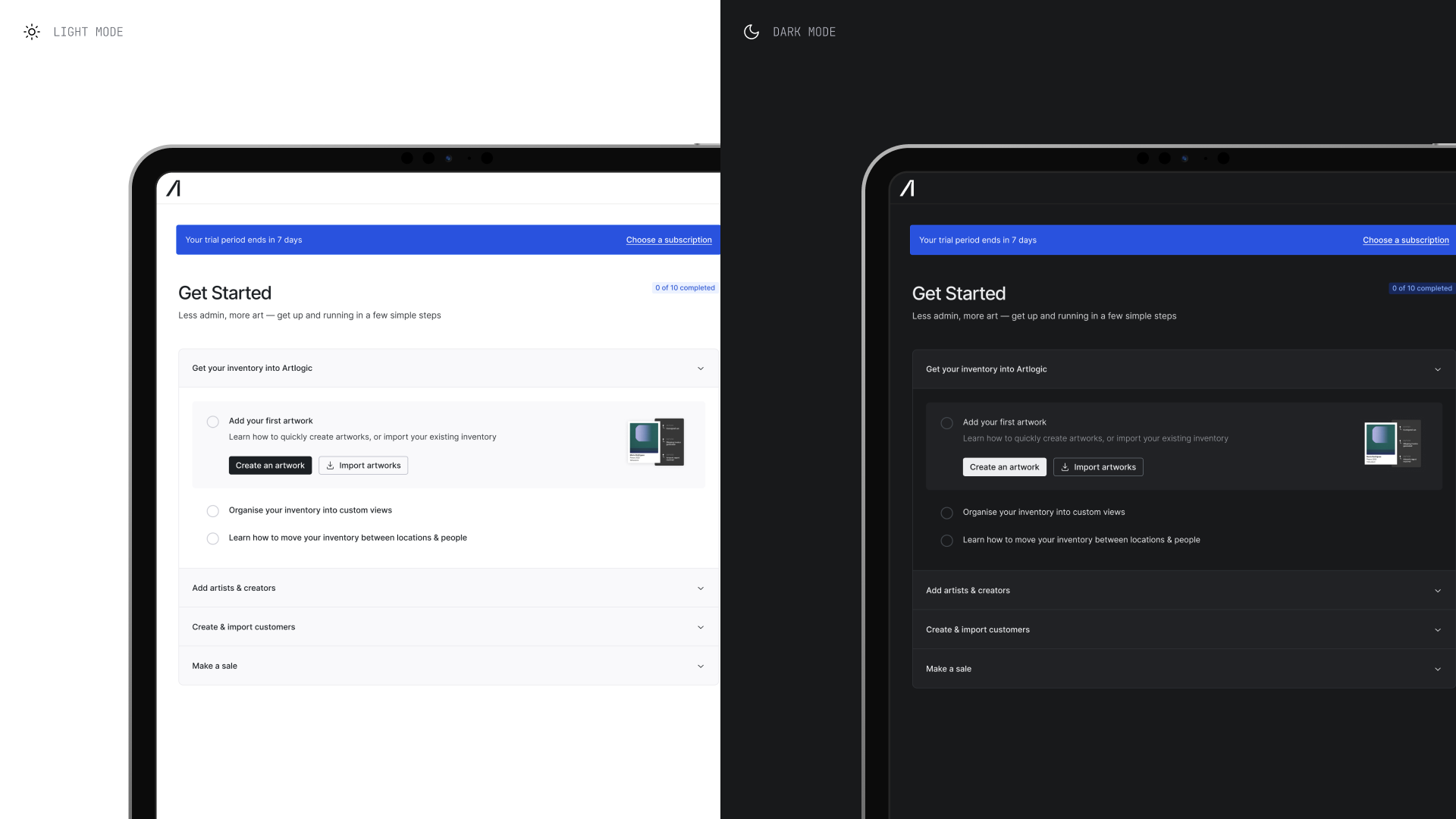Image resolution: width=1456 pixels, height=819 pixels.
Task: Click 'Add artists & creators' label in light mode
Action: 234,588
